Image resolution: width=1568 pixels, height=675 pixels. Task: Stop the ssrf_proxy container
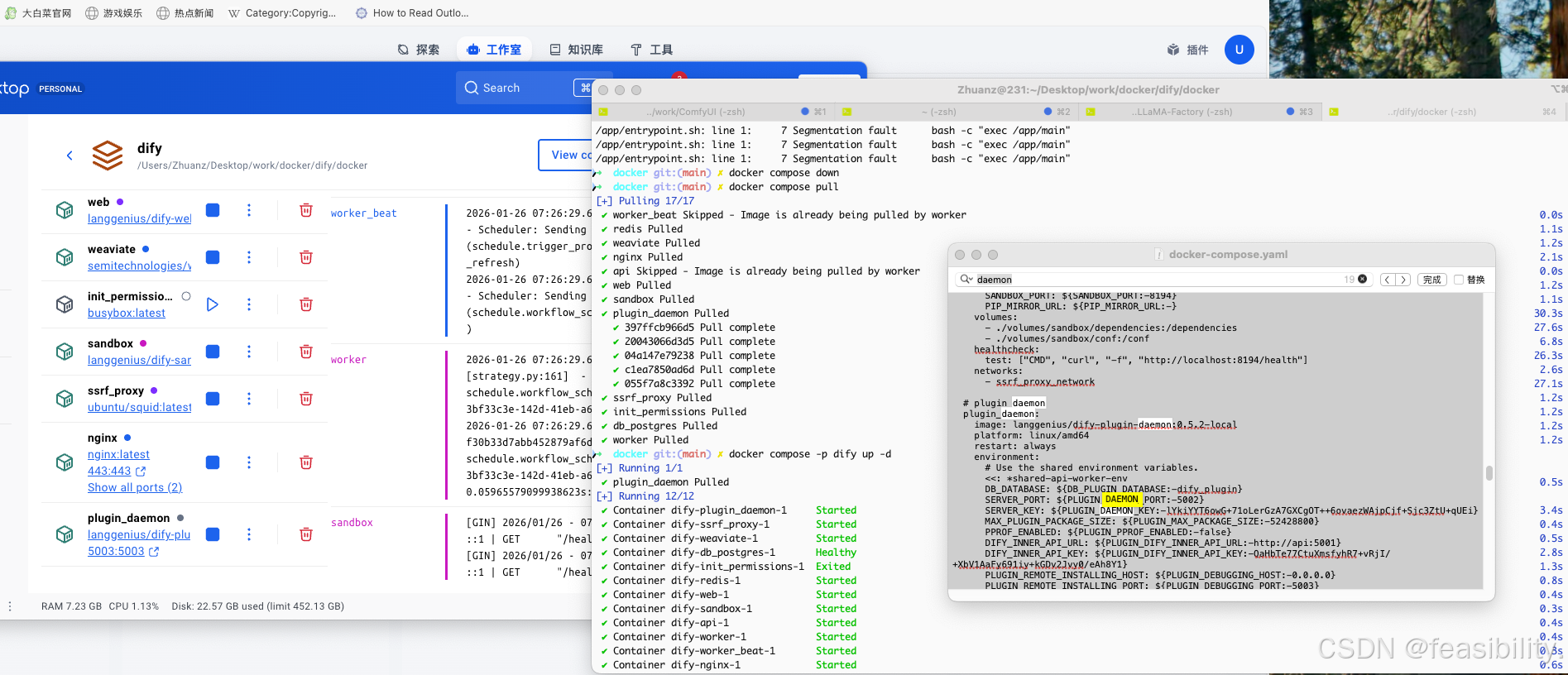coord(213,399)
